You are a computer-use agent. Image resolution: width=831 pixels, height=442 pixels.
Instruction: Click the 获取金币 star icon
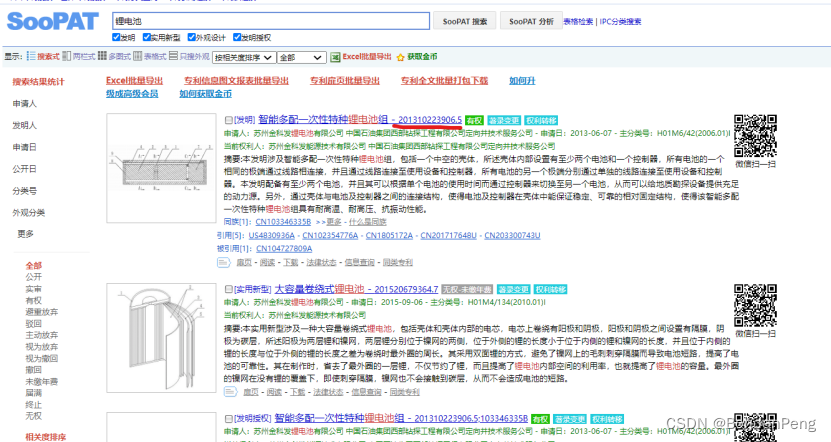[x=400, y=57]
